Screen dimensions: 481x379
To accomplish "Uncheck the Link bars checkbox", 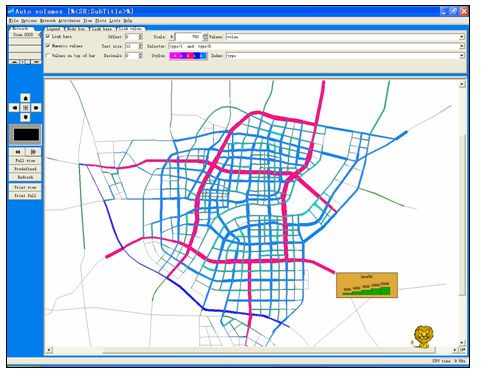I will (48, 36).
